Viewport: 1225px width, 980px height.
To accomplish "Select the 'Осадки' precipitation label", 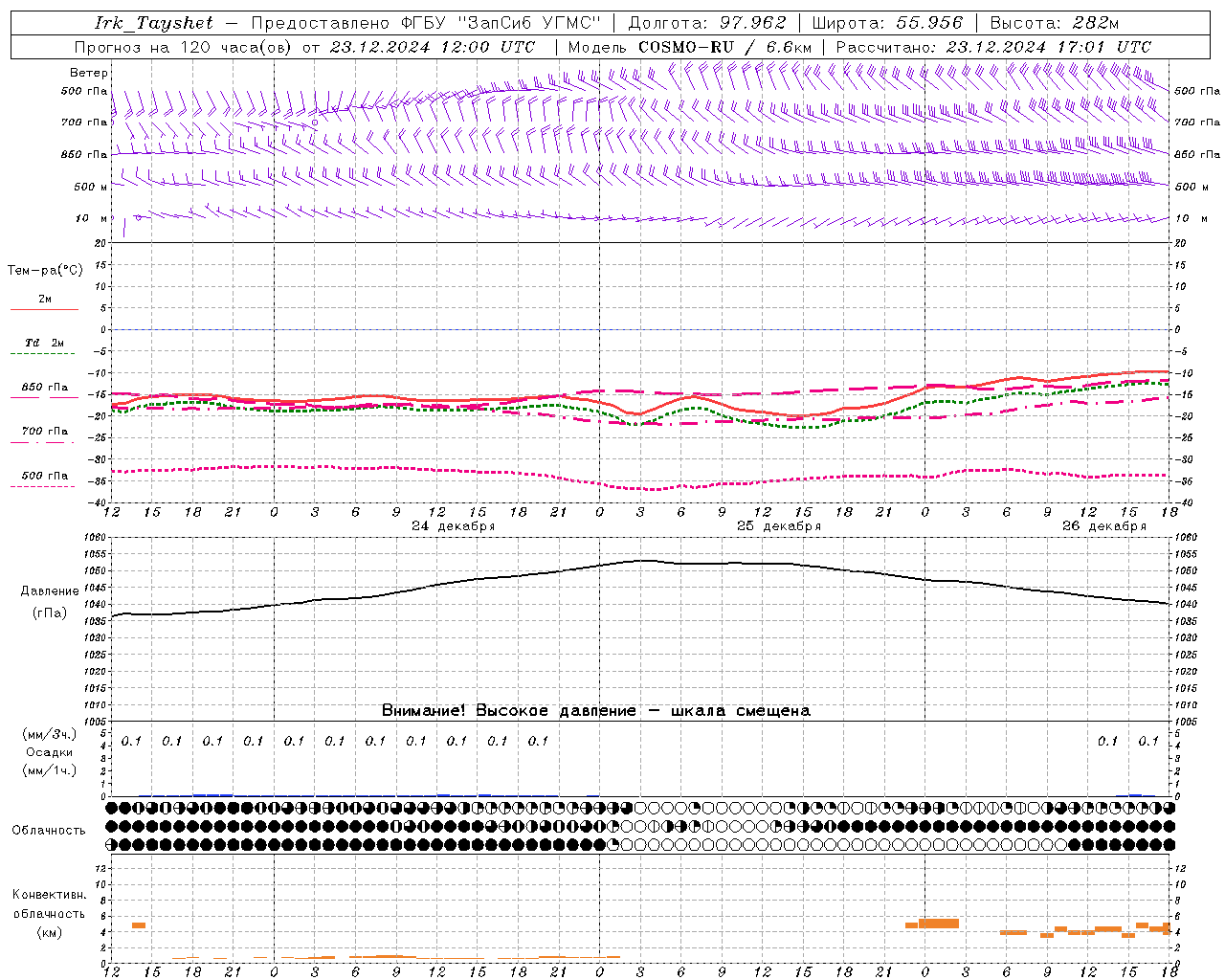I will pos(50,752).
